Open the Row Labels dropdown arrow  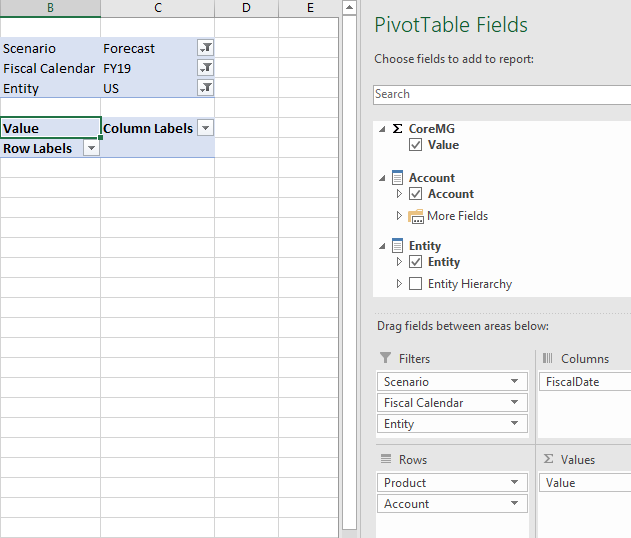coord(91,148)
